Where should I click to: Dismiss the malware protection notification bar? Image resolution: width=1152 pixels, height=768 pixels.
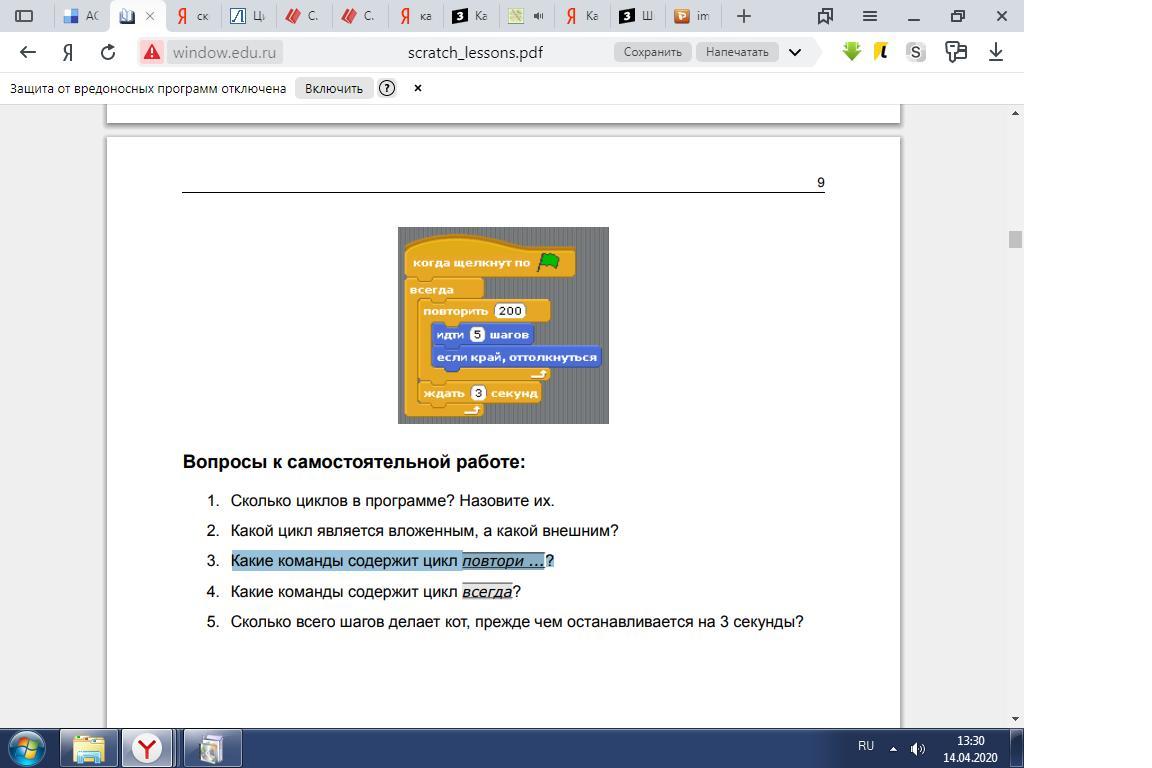click(x=417, y=88)
